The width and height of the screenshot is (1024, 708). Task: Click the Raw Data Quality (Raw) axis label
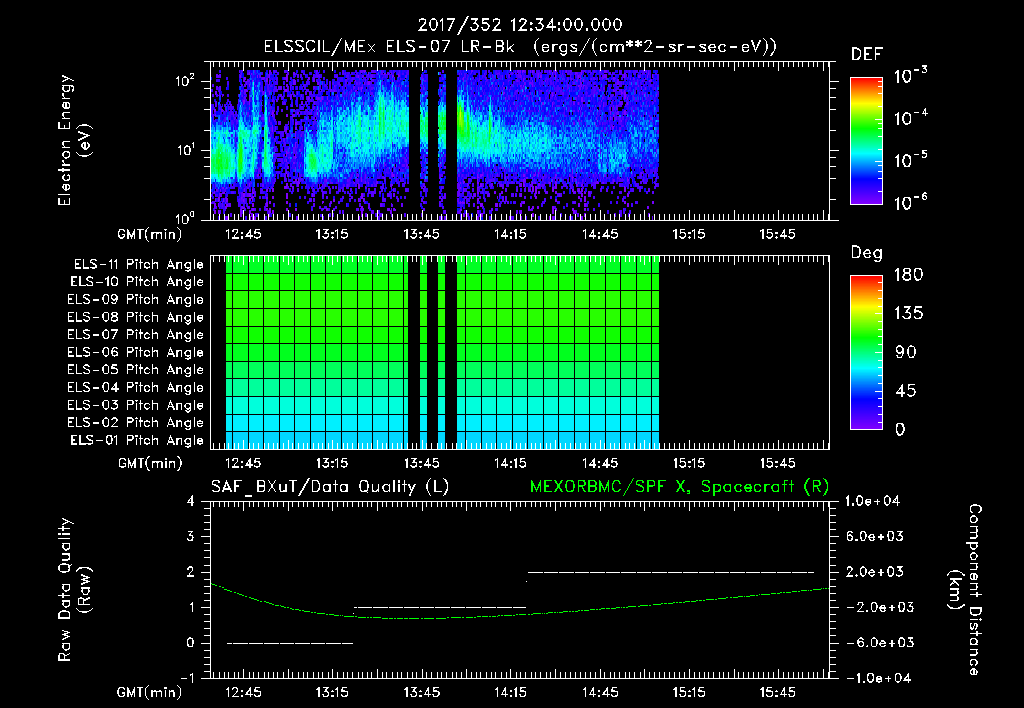[x=74, y=590]
